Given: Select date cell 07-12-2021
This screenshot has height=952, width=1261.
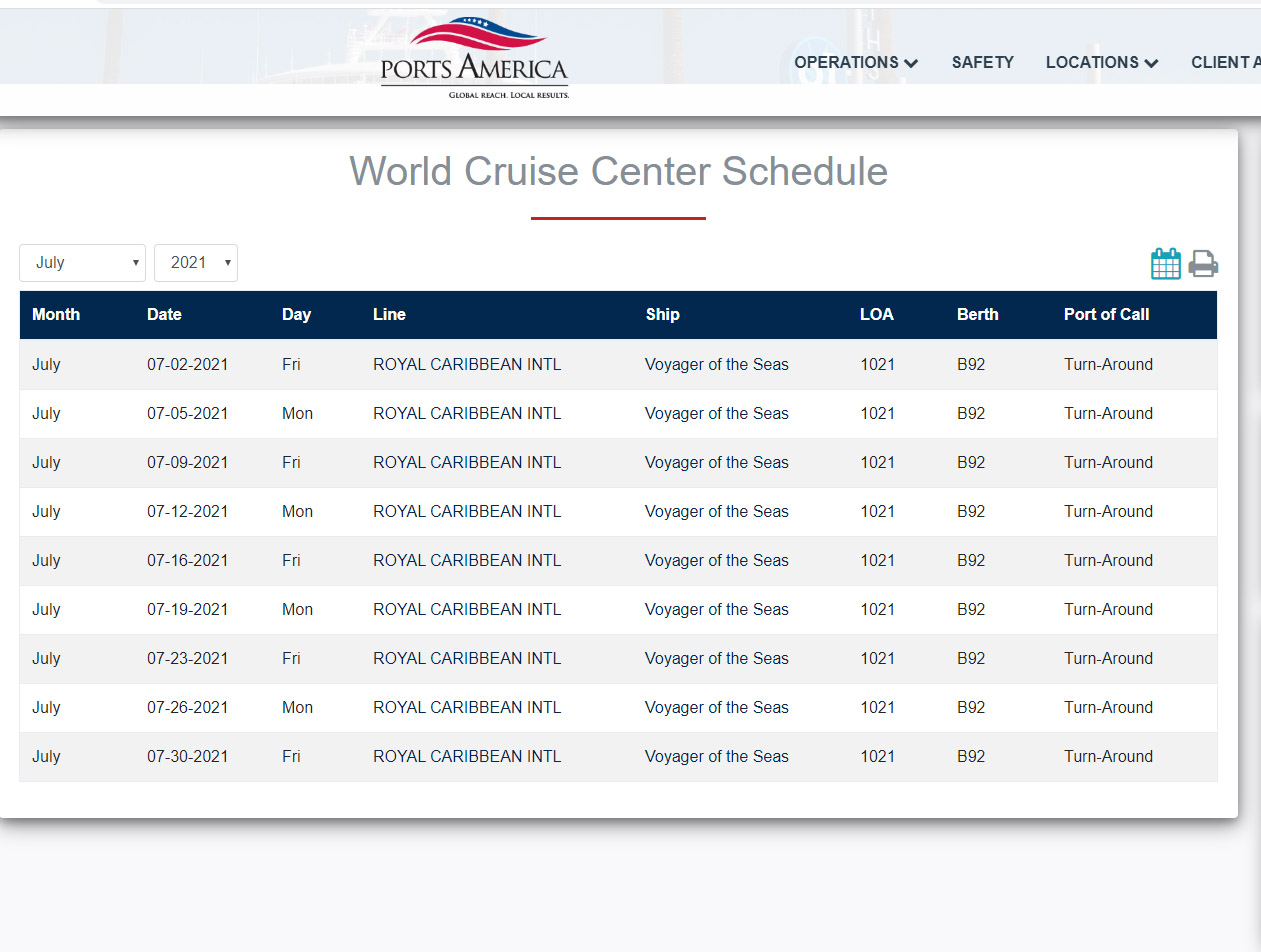Looking at the screenshot, I should point(187,511).
